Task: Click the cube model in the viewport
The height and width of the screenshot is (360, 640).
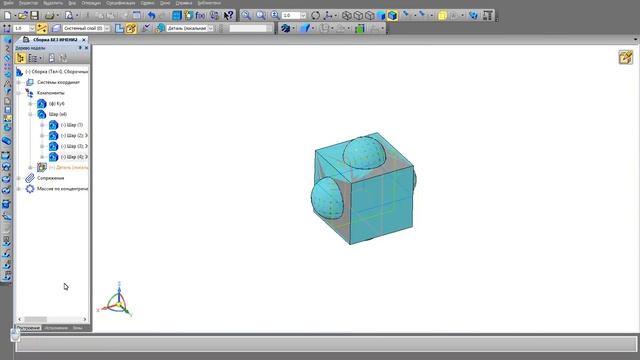Action: 363,188
